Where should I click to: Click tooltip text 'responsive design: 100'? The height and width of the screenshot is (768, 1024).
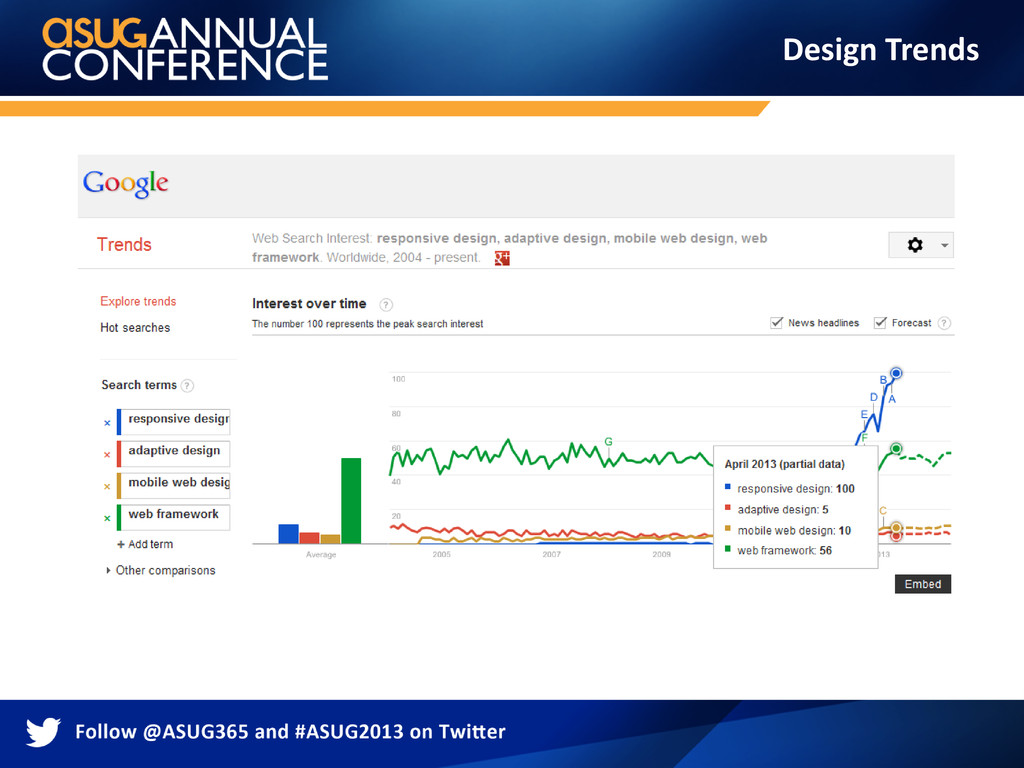coord(795,488)
